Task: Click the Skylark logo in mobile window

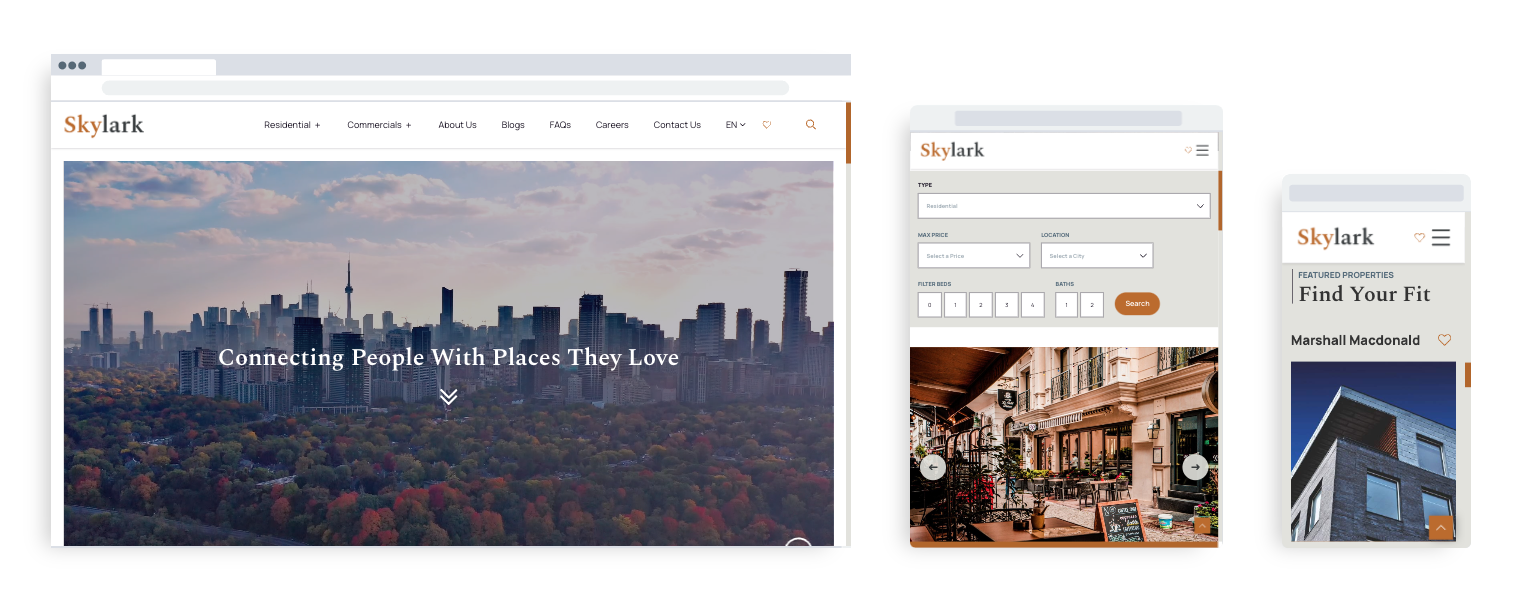Action: tap(1336, 237)
